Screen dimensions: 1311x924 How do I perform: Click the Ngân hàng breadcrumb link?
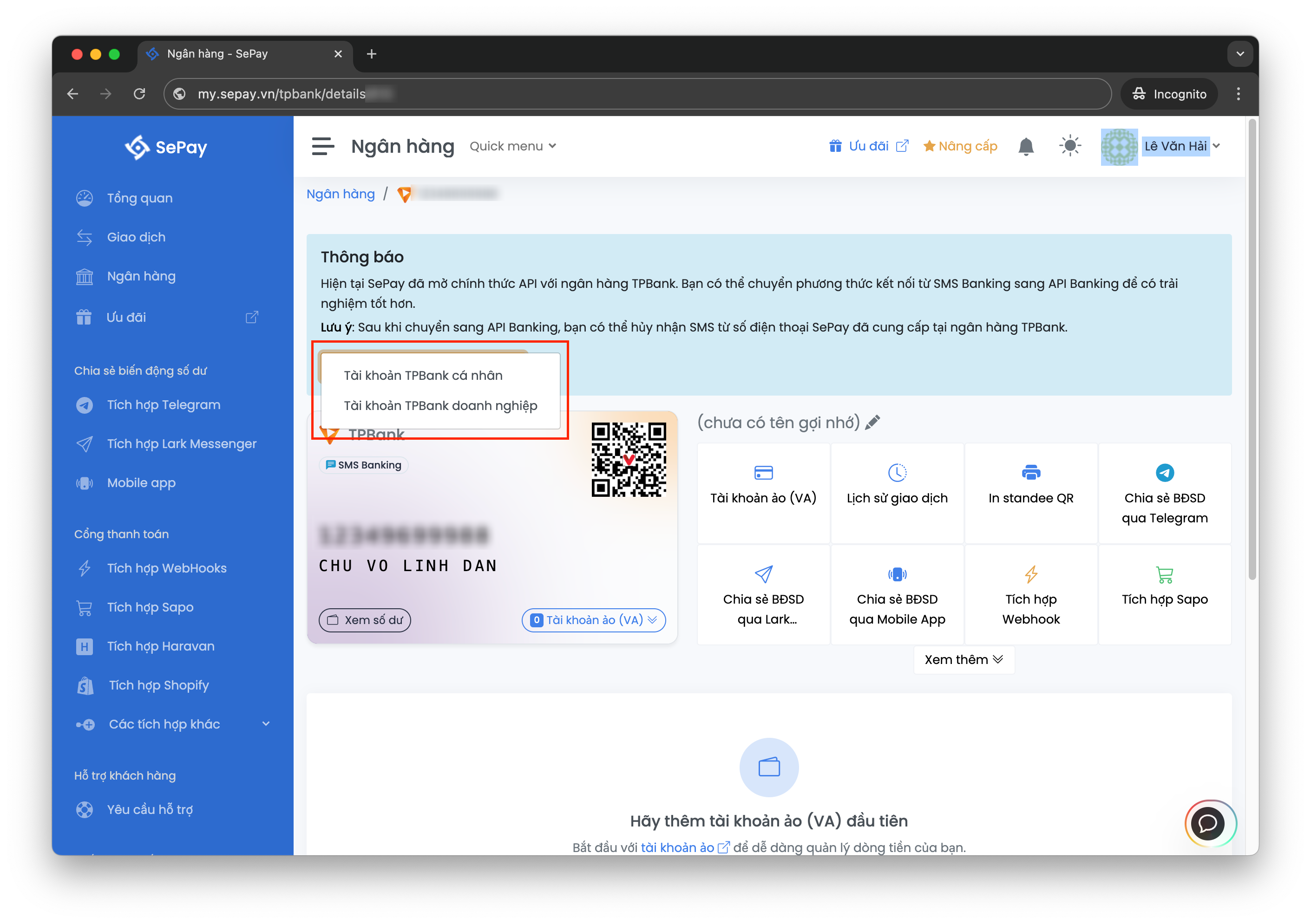click(x=341, y=194)
